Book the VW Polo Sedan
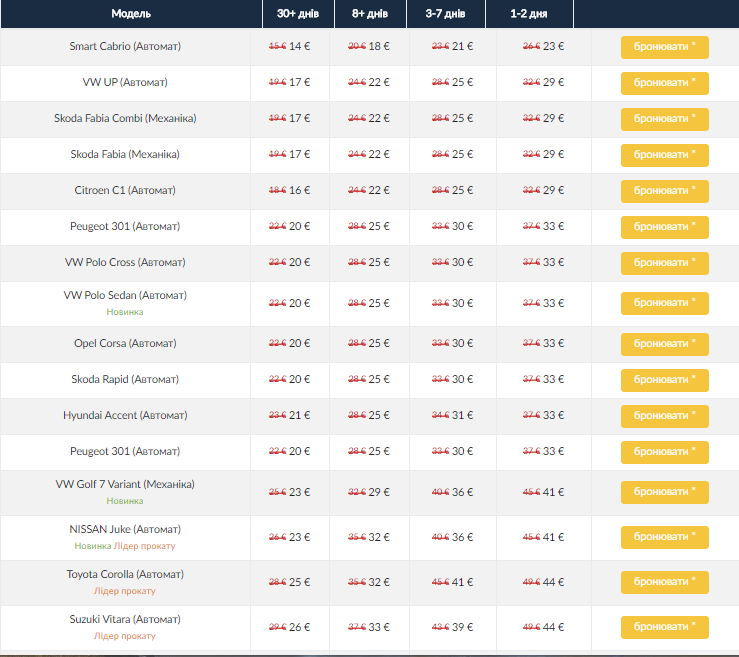Image resolution: width=739 pixels, height=657 pixels. (664, 303)
